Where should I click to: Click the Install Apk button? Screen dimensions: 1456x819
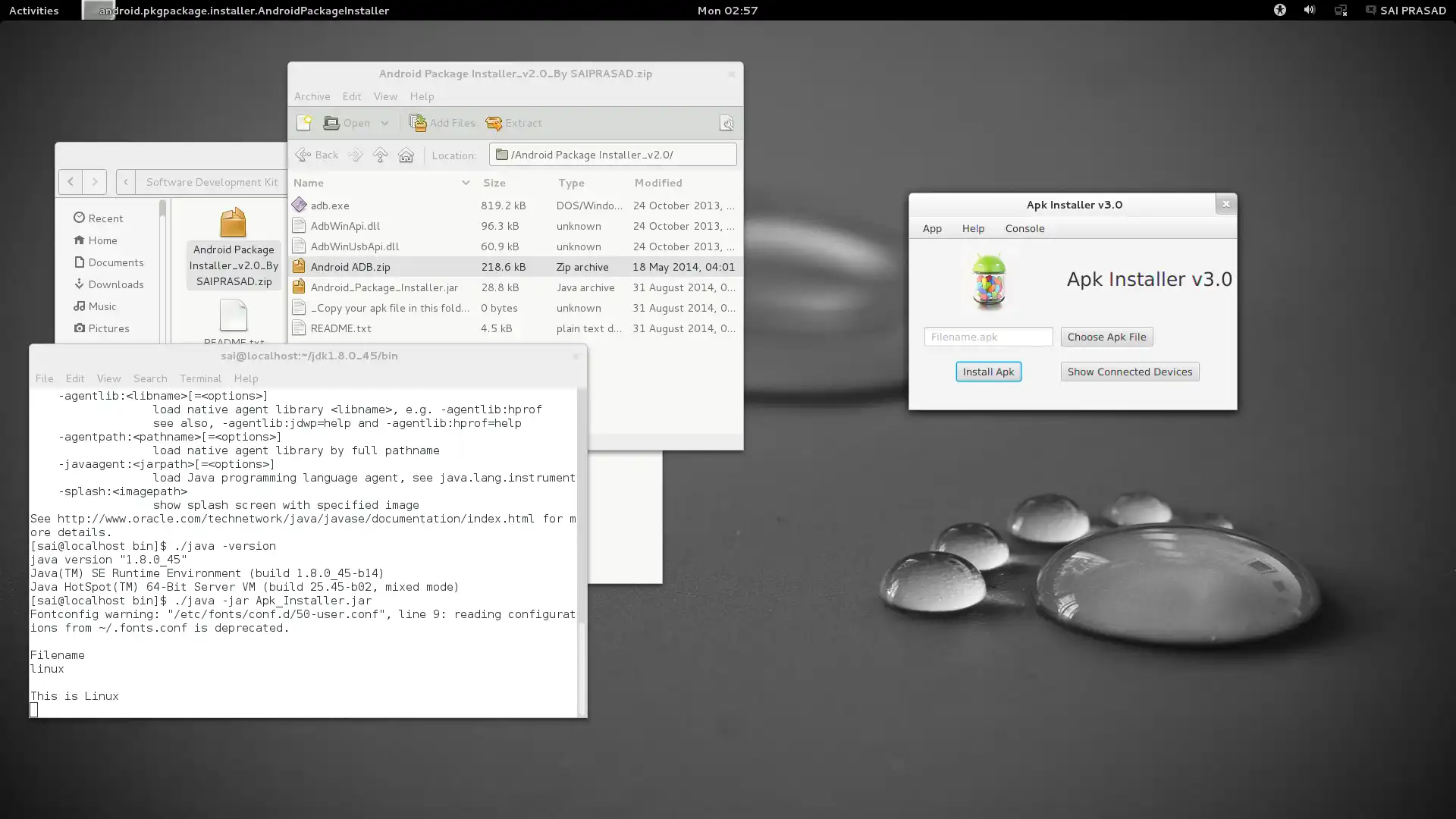pos(988,371)
